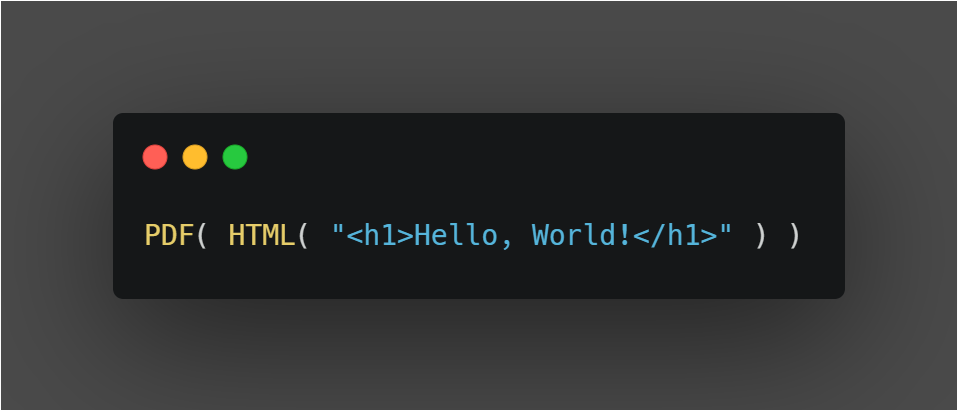This screenshot has height=410, width=958.
Task: Click the opening double quote of the string
Action: pyautogui.click(x=338, y=236)
